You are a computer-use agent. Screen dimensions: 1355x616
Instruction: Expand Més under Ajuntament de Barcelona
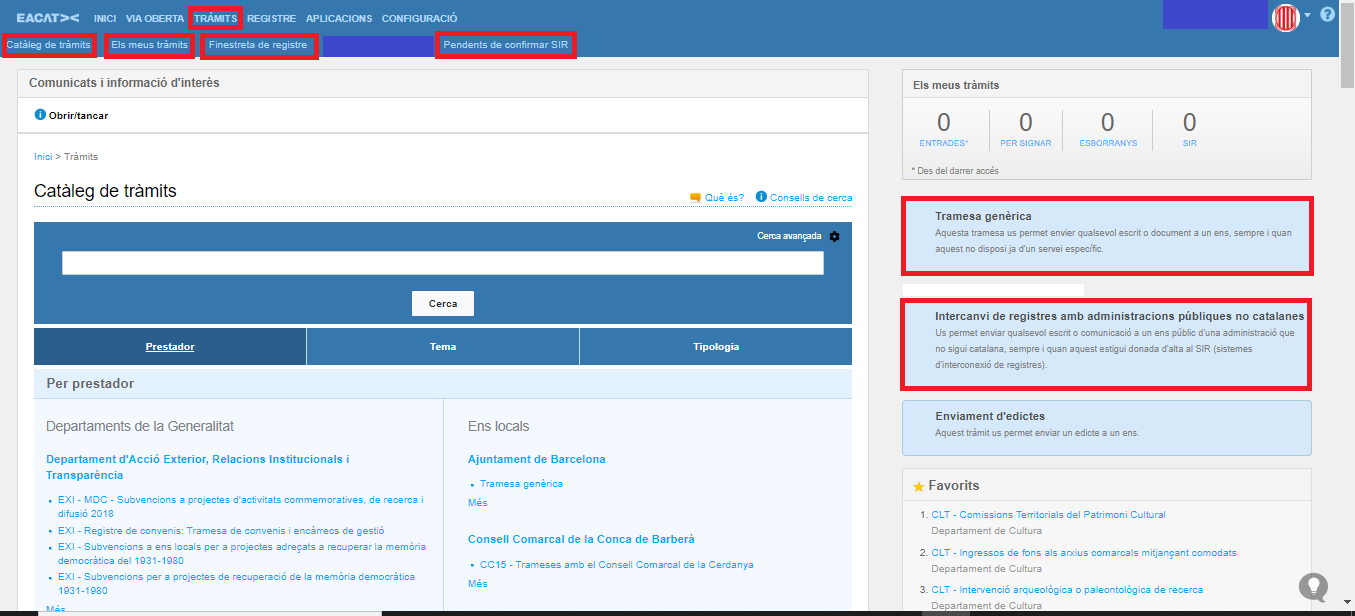[477, 503]
